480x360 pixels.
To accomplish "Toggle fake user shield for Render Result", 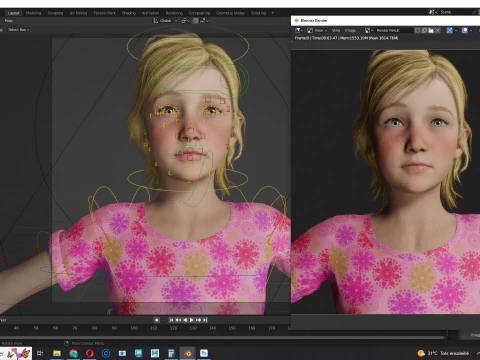I will click(x=417, y=30).
